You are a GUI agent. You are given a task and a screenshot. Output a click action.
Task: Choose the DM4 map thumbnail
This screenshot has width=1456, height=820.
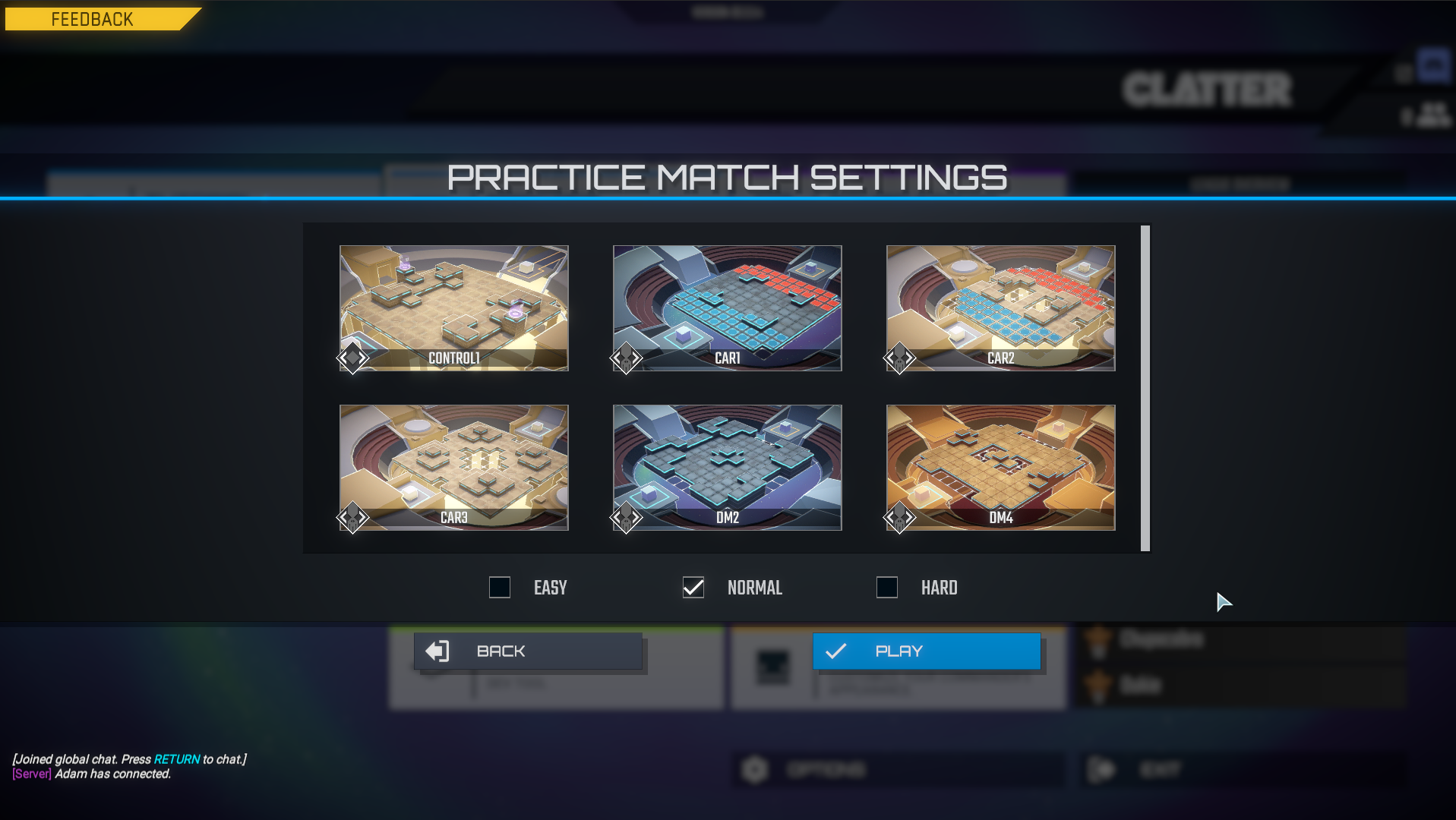1001,467
